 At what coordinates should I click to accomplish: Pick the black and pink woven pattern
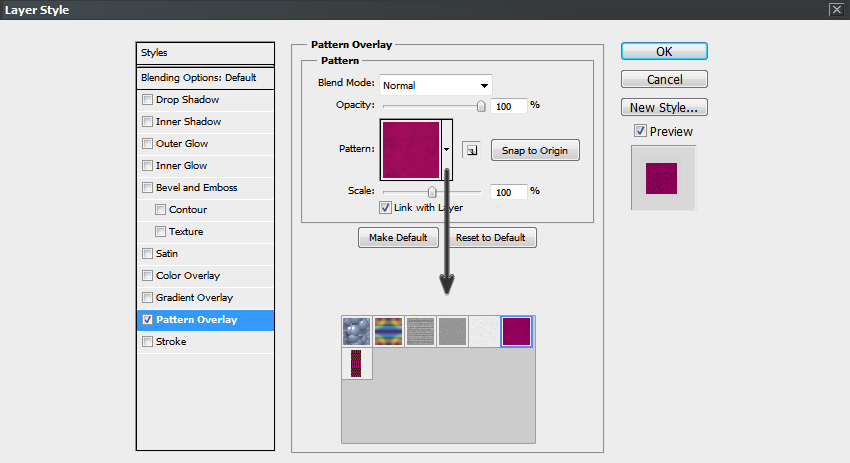tap(356, 363)
